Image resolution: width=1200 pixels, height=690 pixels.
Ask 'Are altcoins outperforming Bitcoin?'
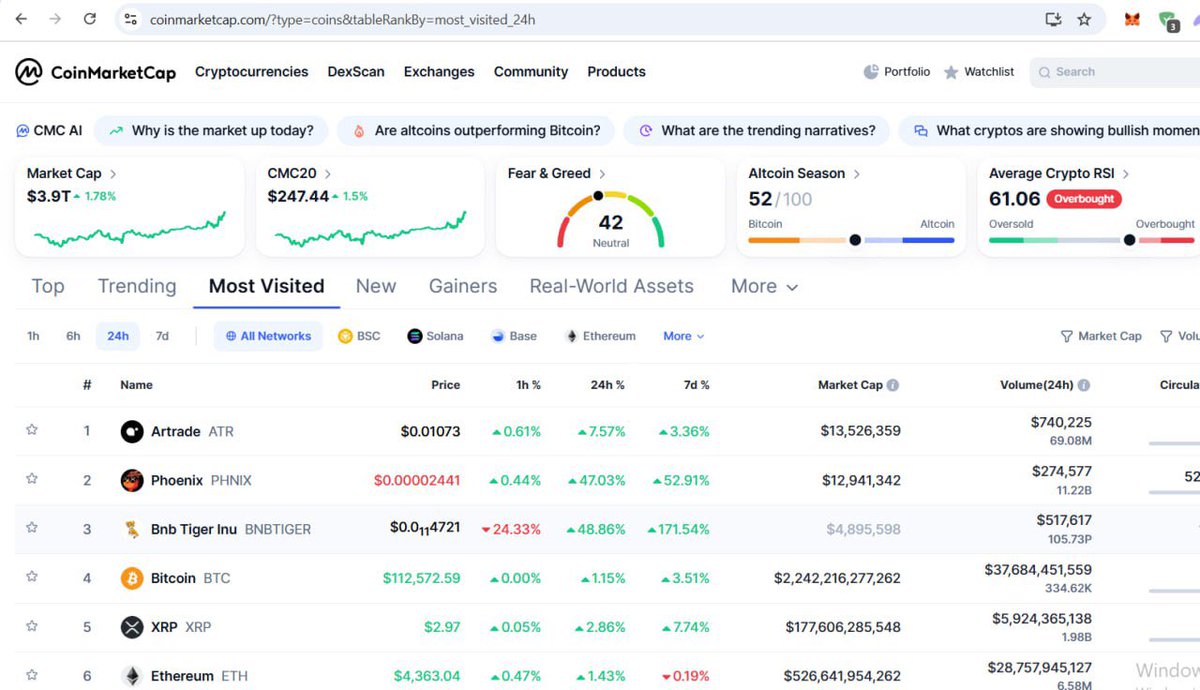(475, 130)
